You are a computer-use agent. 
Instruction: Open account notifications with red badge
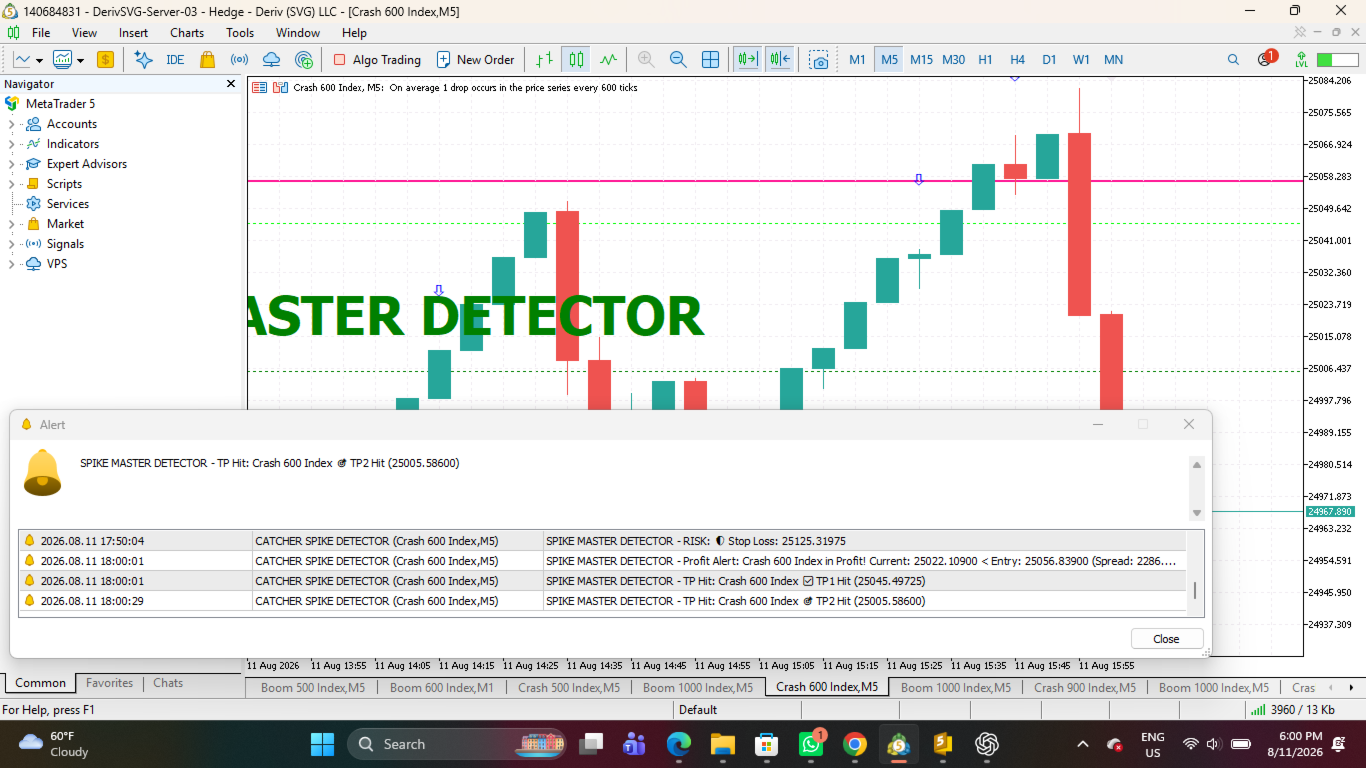1266,58
